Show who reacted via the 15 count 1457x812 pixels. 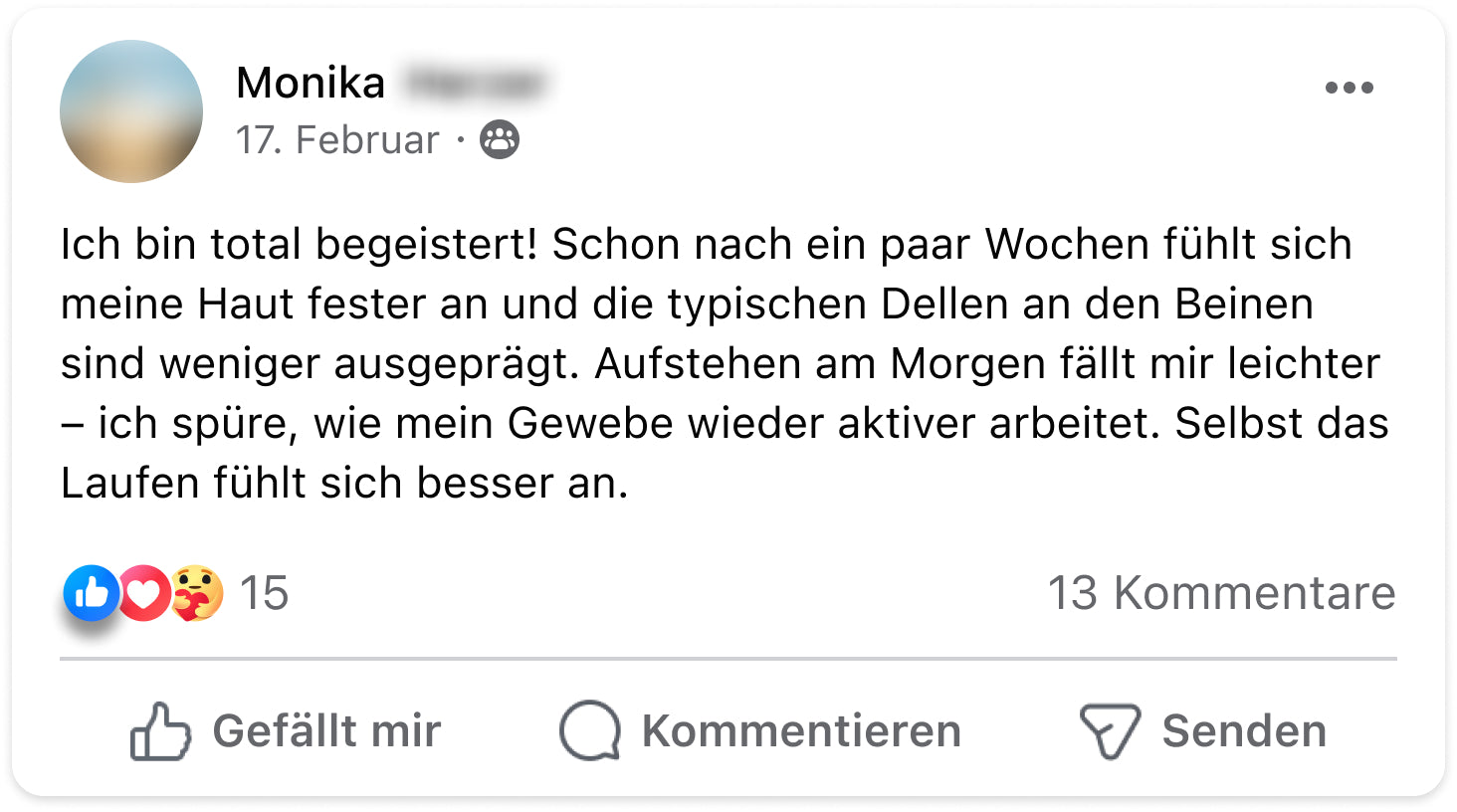tap(264, 593)
